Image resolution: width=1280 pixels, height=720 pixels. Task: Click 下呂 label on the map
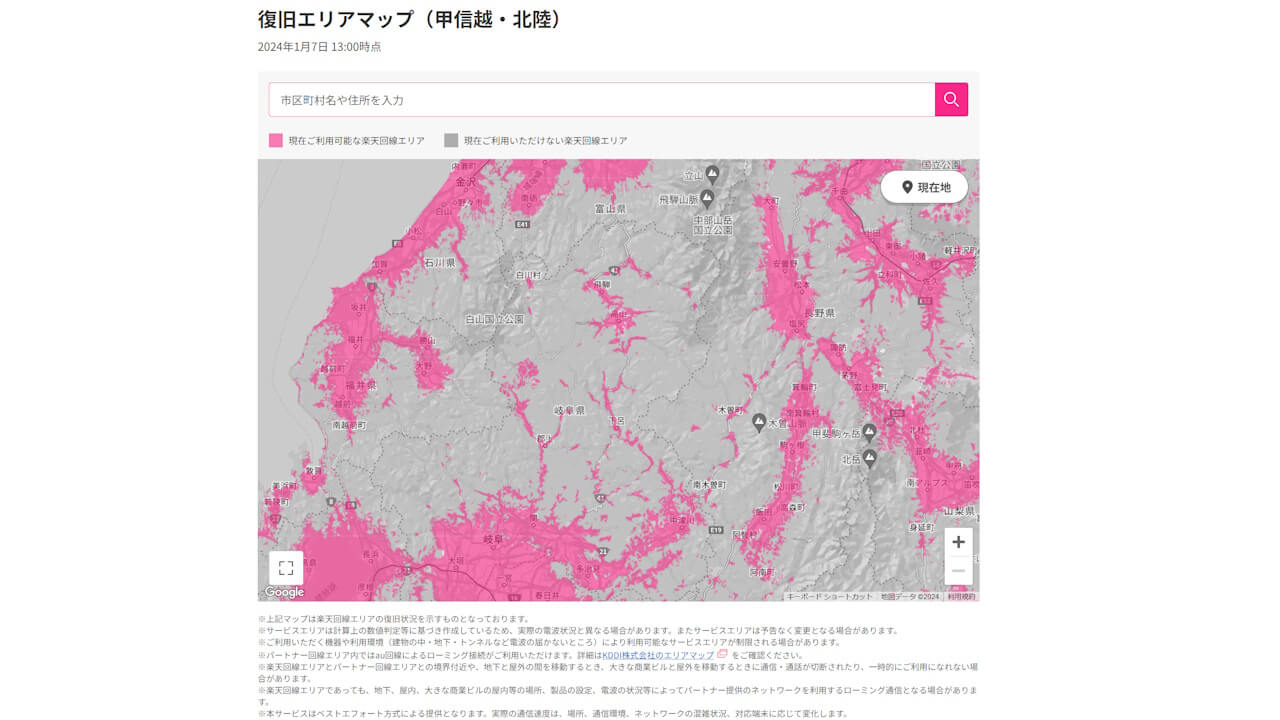(618, 421)
